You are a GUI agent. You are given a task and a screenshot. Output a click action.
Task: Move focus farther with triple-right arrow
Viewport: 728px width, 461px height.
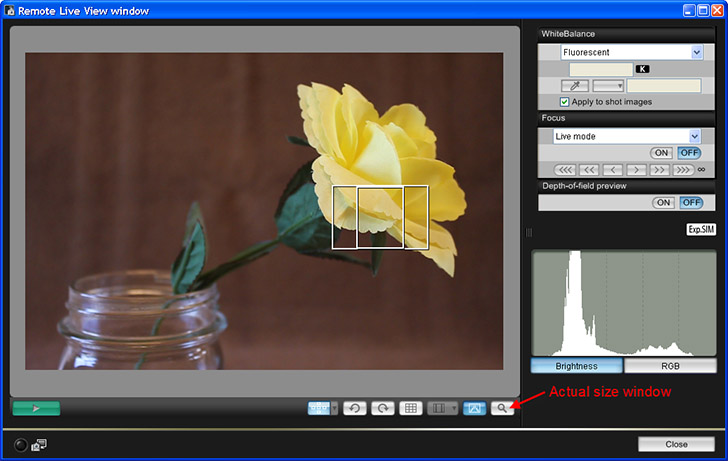683,170
